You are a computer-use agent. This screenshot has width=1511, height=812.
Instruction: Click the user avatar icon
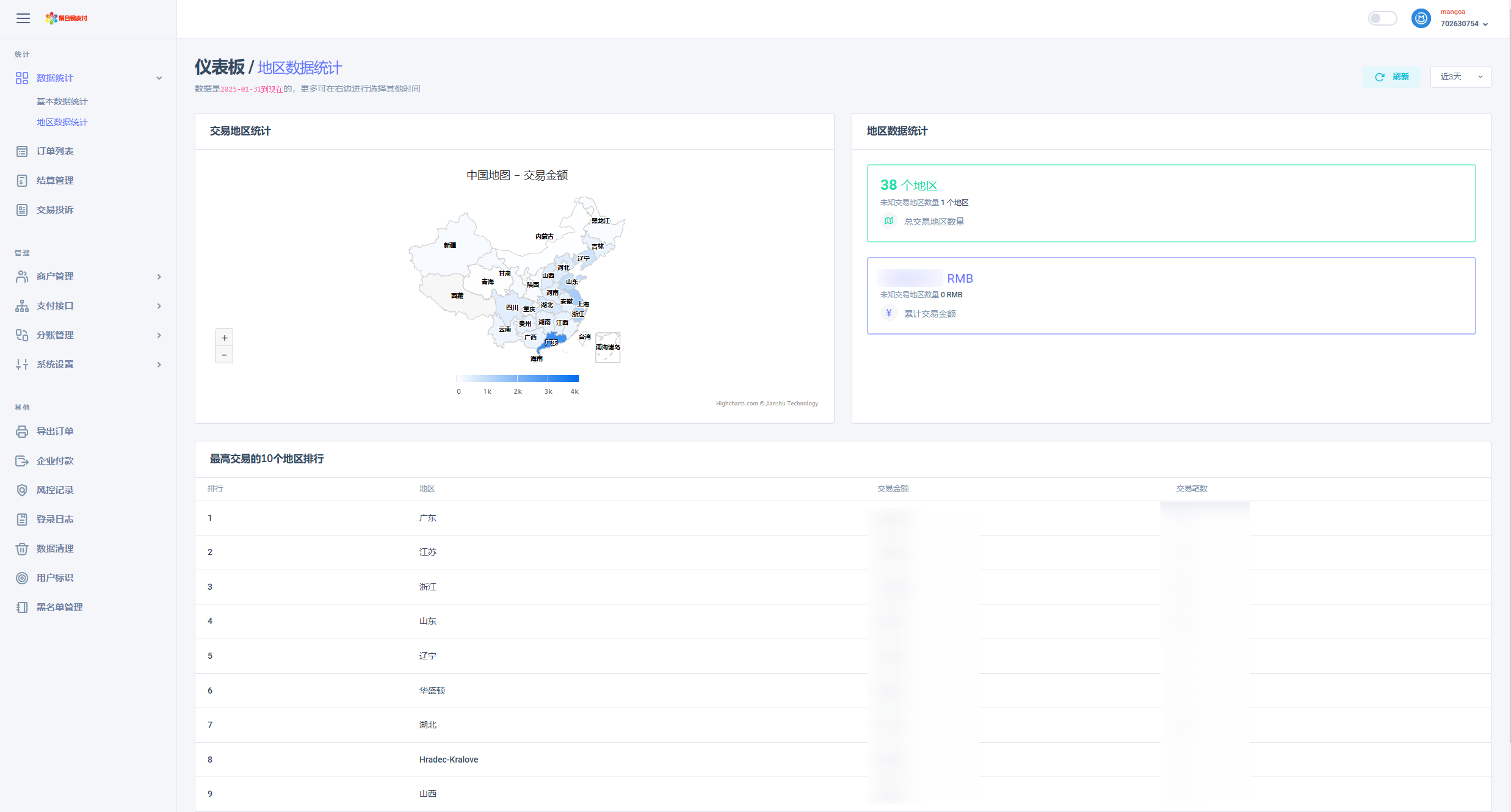(1421, 18)
